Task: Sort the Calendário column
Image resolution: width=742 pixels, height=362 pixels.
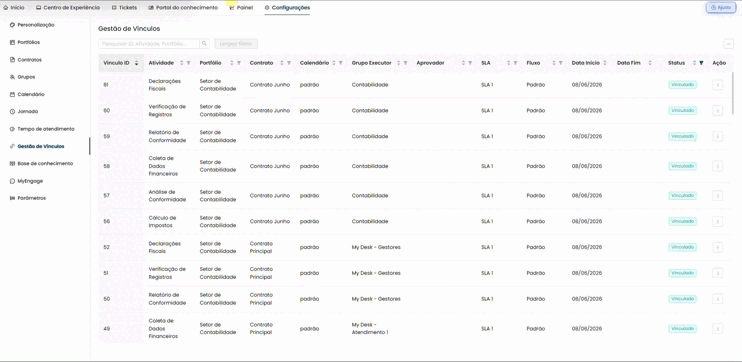Action: (334, 63)
